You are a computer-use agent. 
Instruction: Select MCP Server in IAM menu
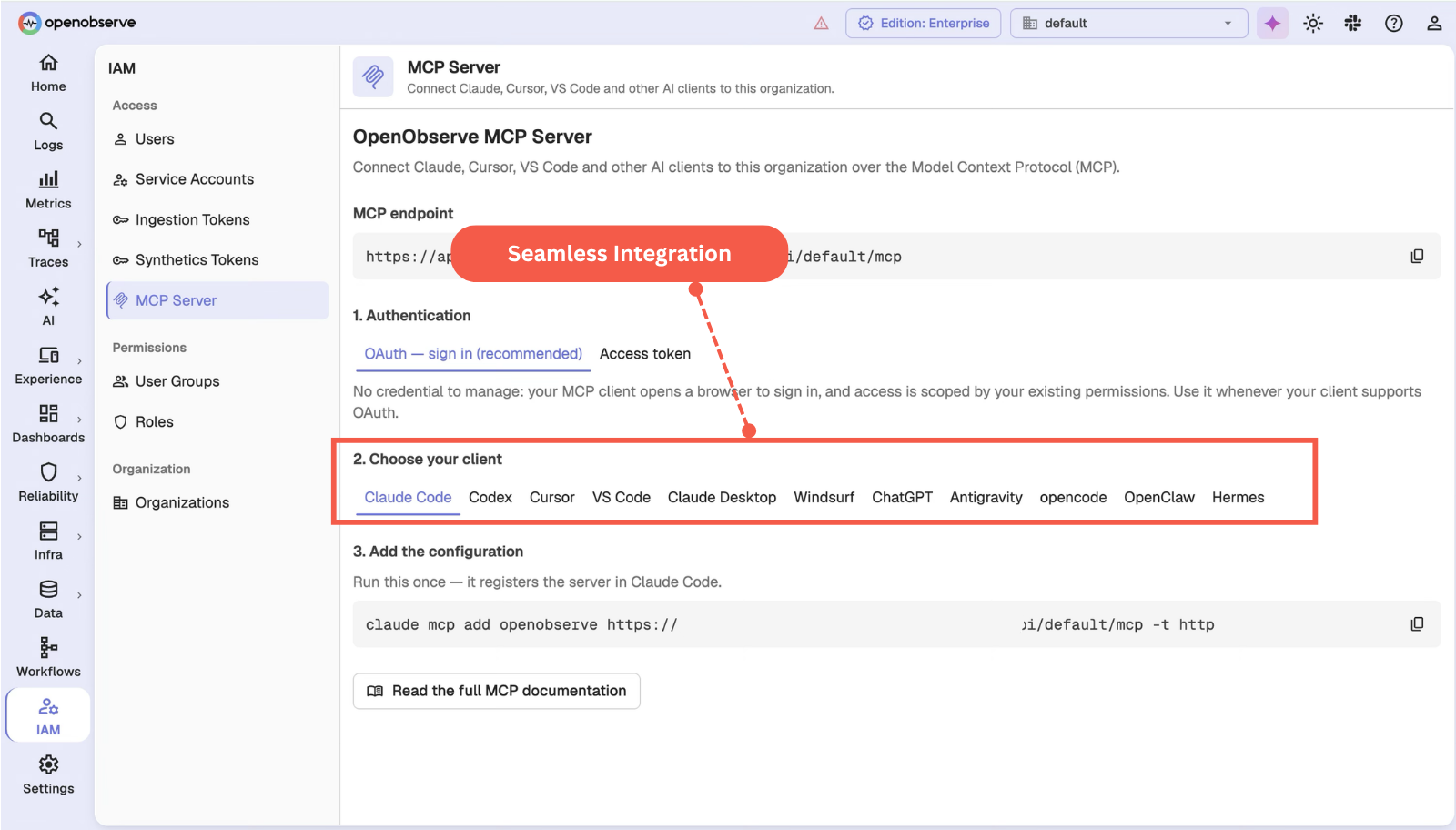(217, 300)
